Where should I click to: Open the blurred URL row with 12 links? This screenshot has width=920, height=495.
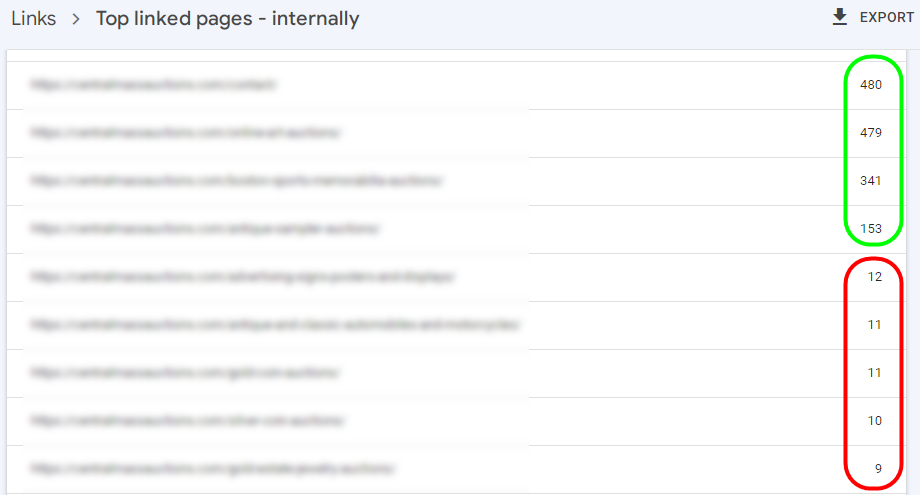[x=456, y=277]
